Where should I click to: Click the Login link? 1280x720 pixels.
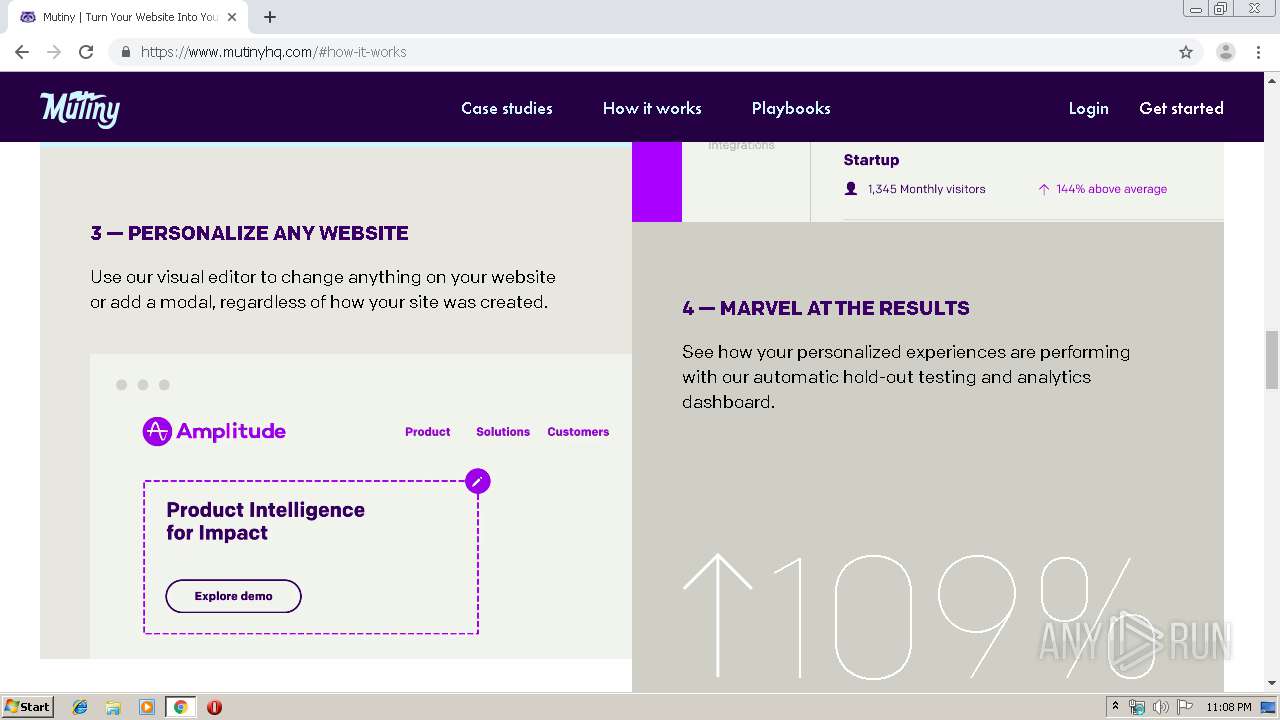[x=1088, y=108]
